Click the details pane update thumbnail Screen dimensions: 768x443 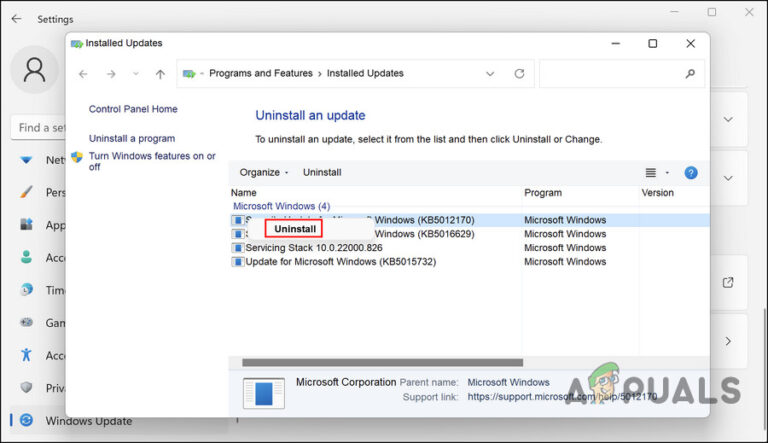(x=264, y=393)
